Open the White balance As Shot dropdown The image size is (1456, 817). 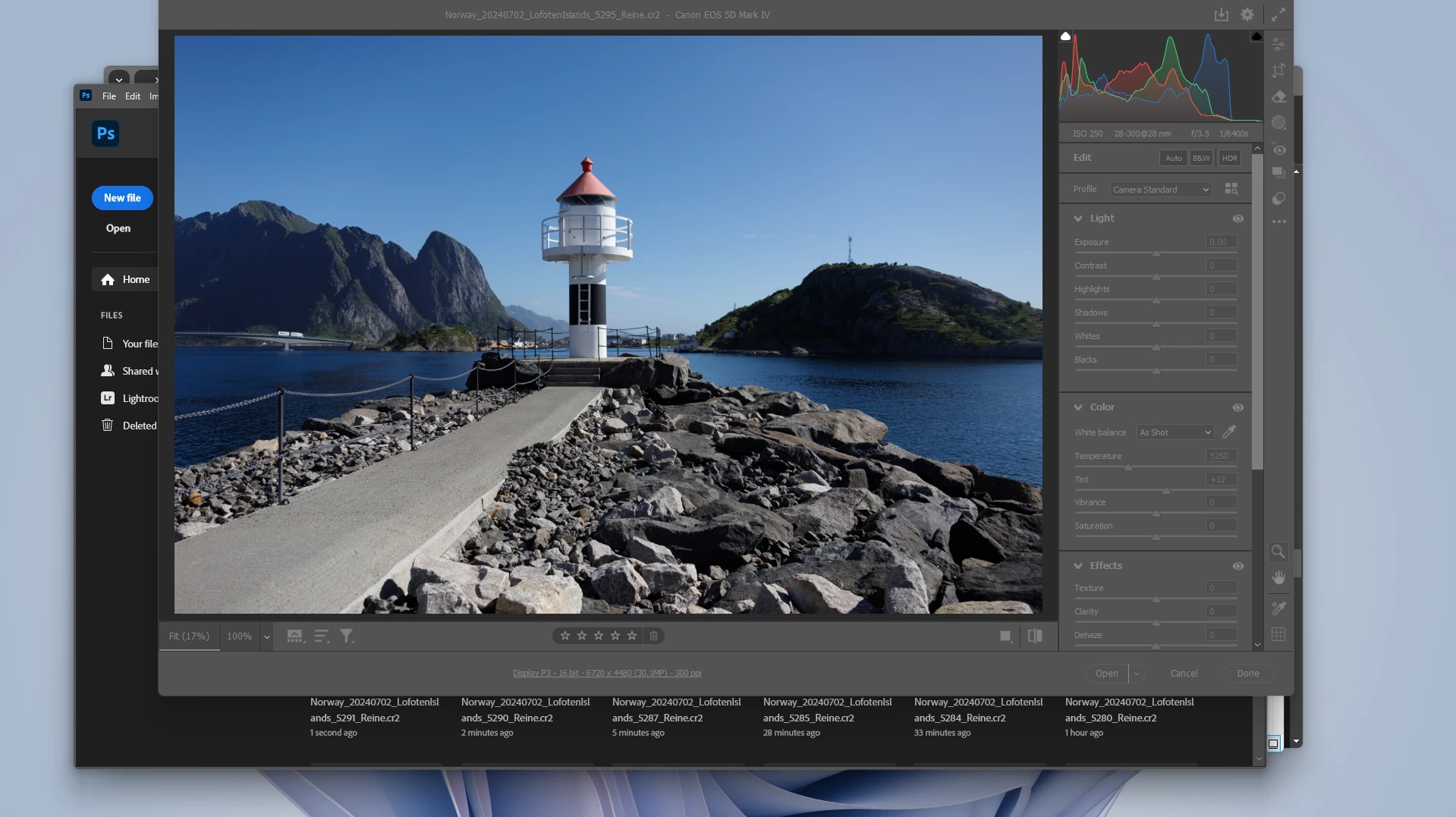point(1175,432)
